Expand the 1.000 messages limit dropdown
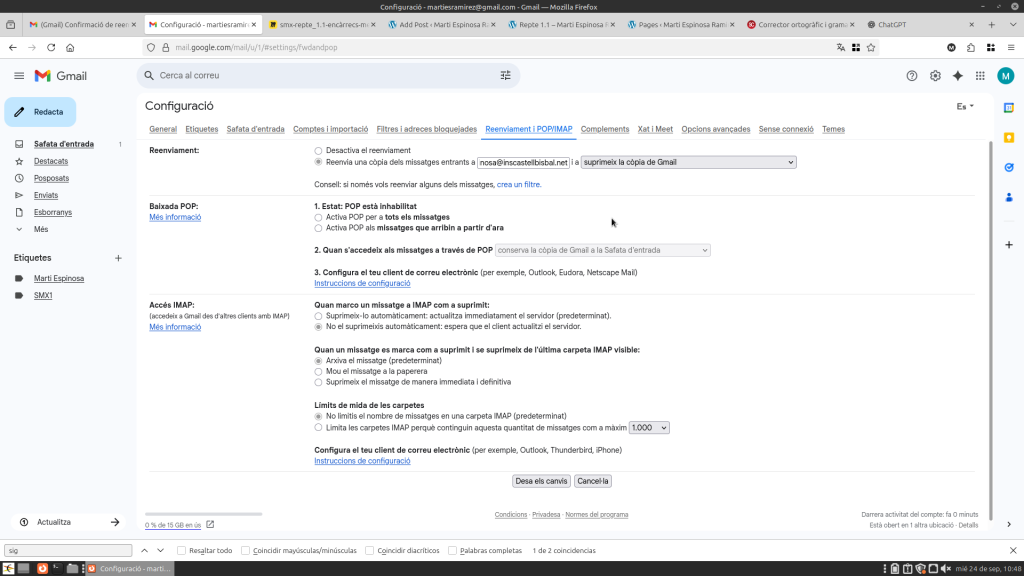The height and width of the screenshot is (576, 1024). coord(648,427)
